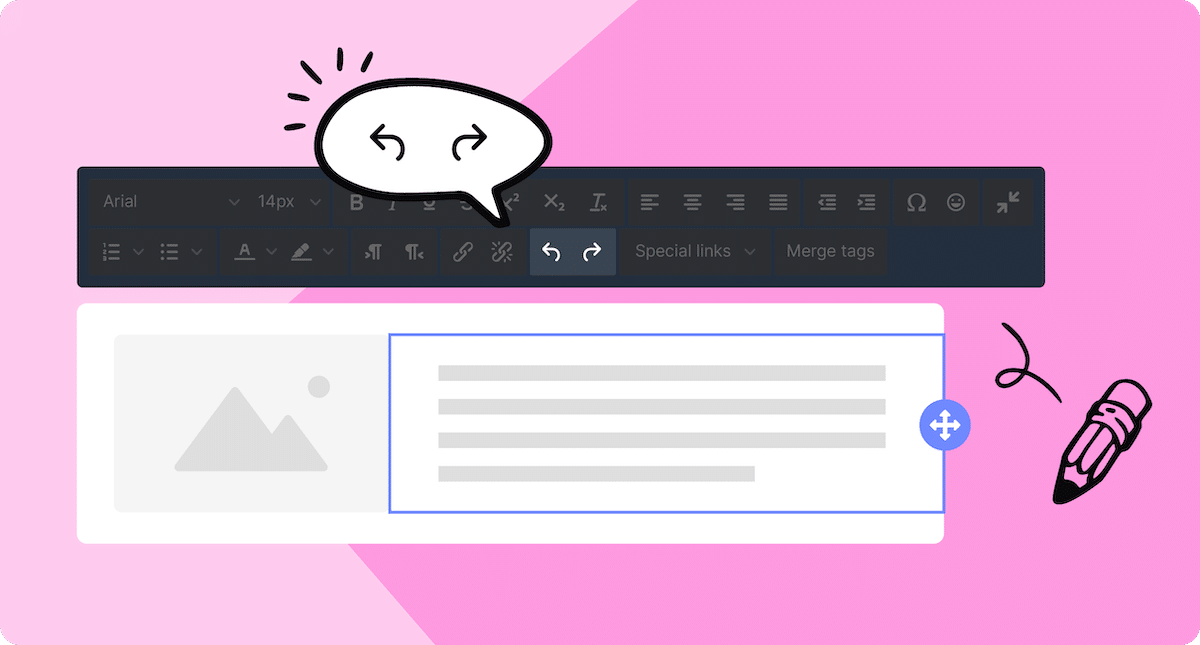Click the blue move handle on text block
The image size is (1200, 645).
(944, 426)
